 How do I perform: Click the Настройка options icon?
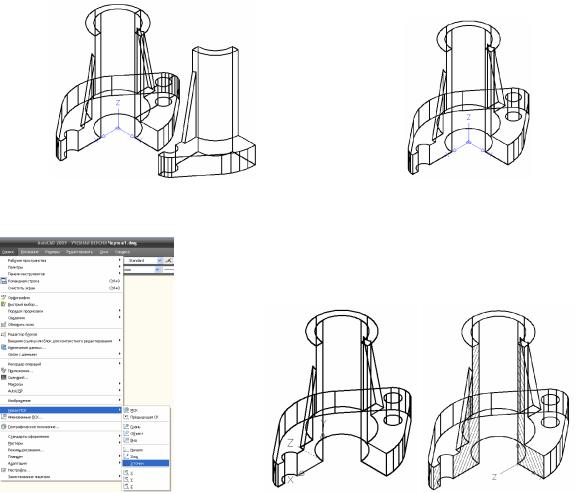(x=4, y=470)
